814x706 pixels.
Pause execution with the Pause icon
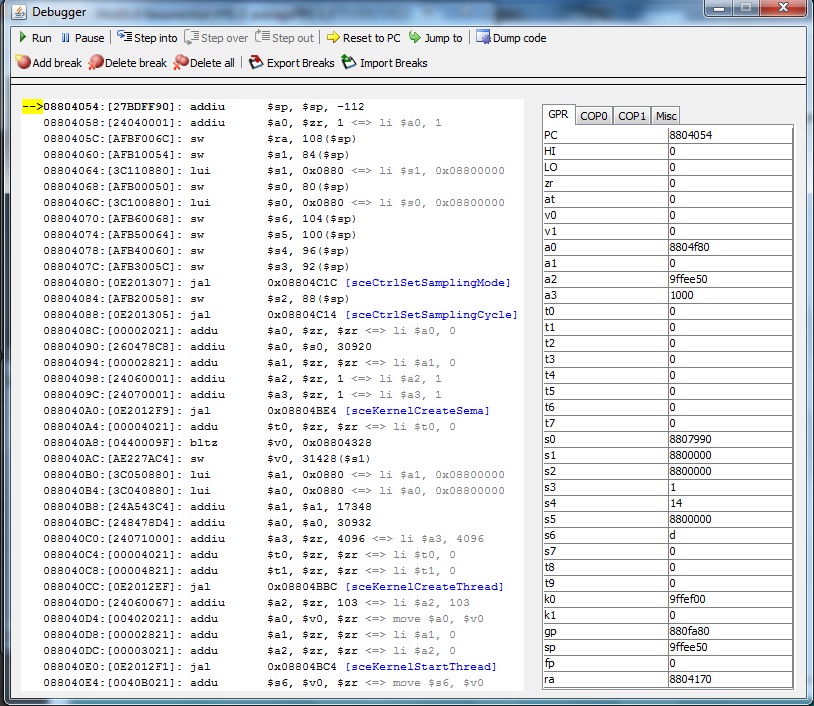[x=67, y=38]
